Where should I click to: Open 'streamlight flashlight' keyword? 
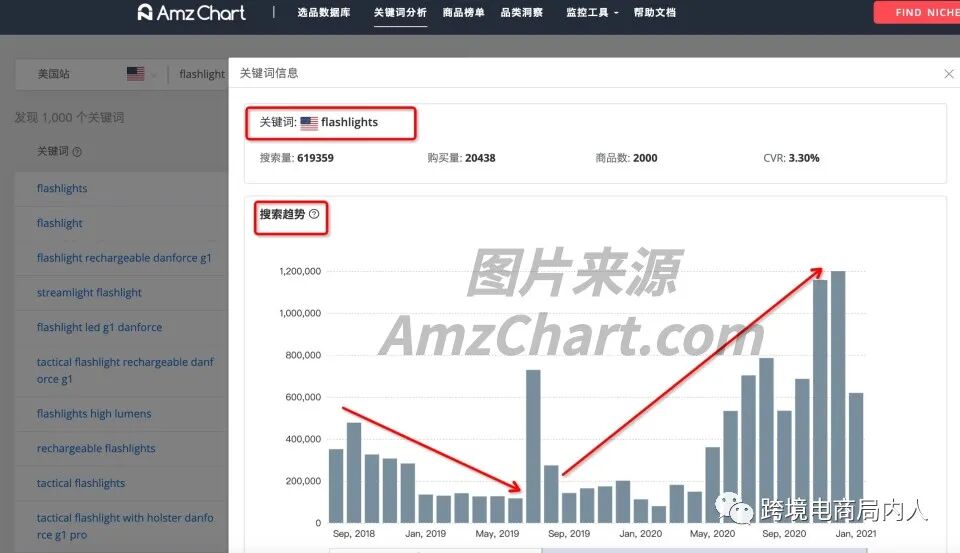click(89, 293)
